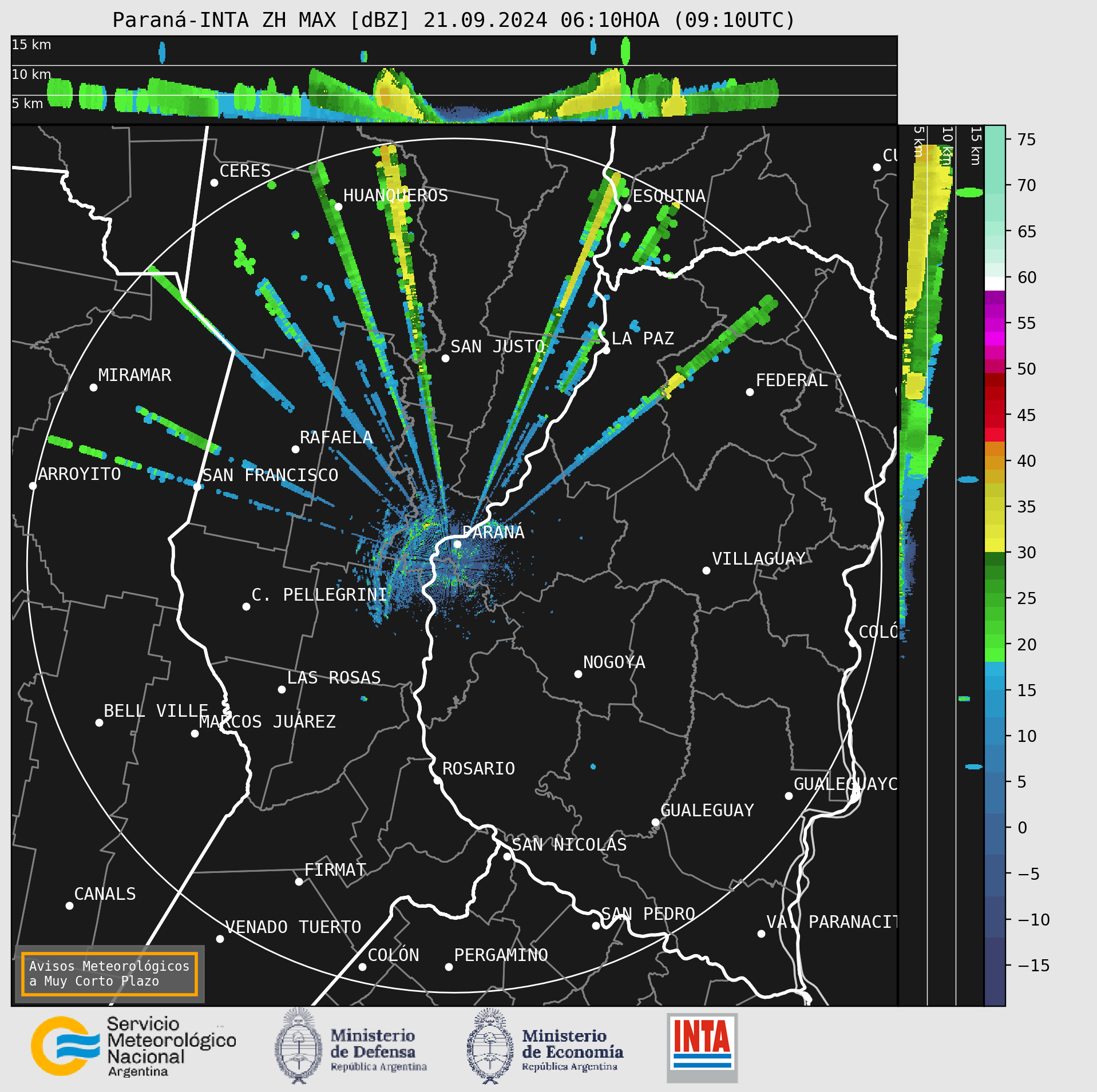The width and height of the screenshot is (1097, 1092).
Task: Click the Paraná city marker
Action: click(x=457, y=544)
